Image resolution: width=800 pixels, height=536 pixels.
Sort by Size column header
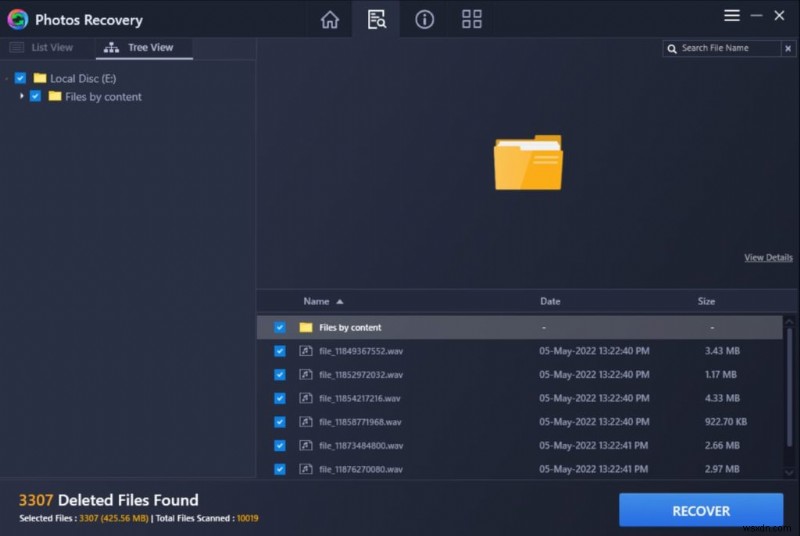click(x=706, y=301)
